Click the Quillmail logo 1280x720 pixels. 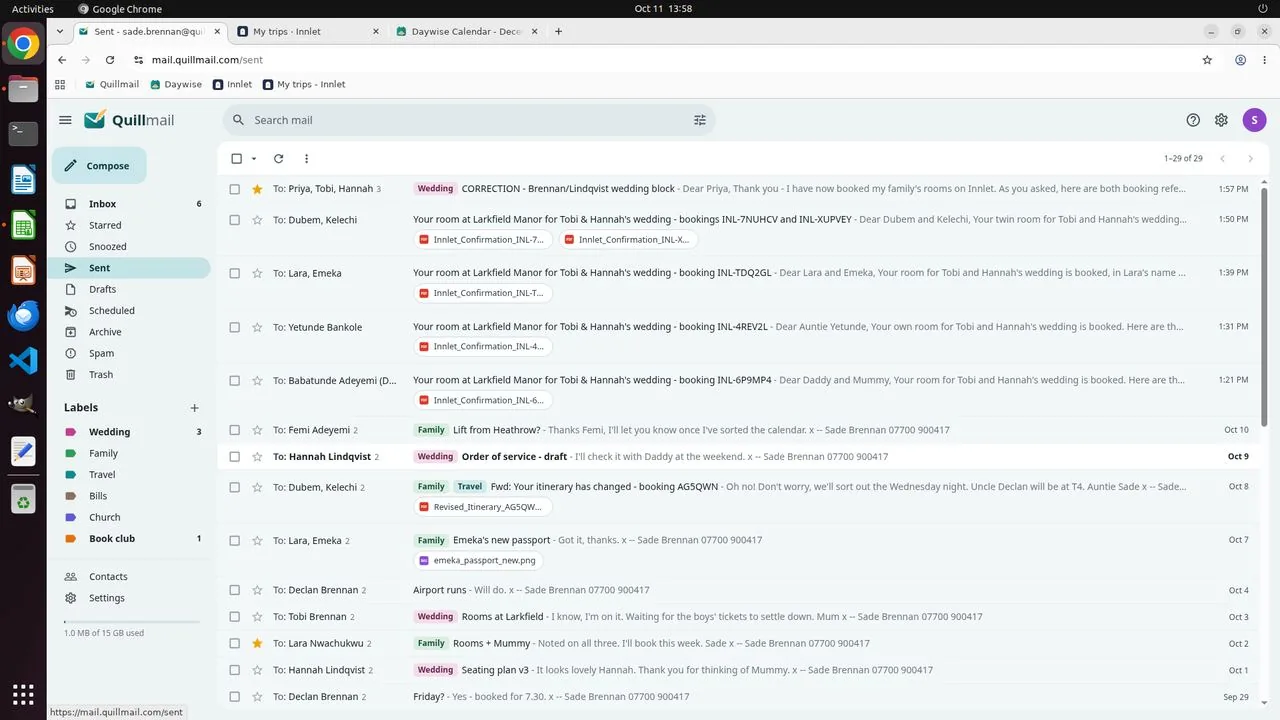coord(129,120)
